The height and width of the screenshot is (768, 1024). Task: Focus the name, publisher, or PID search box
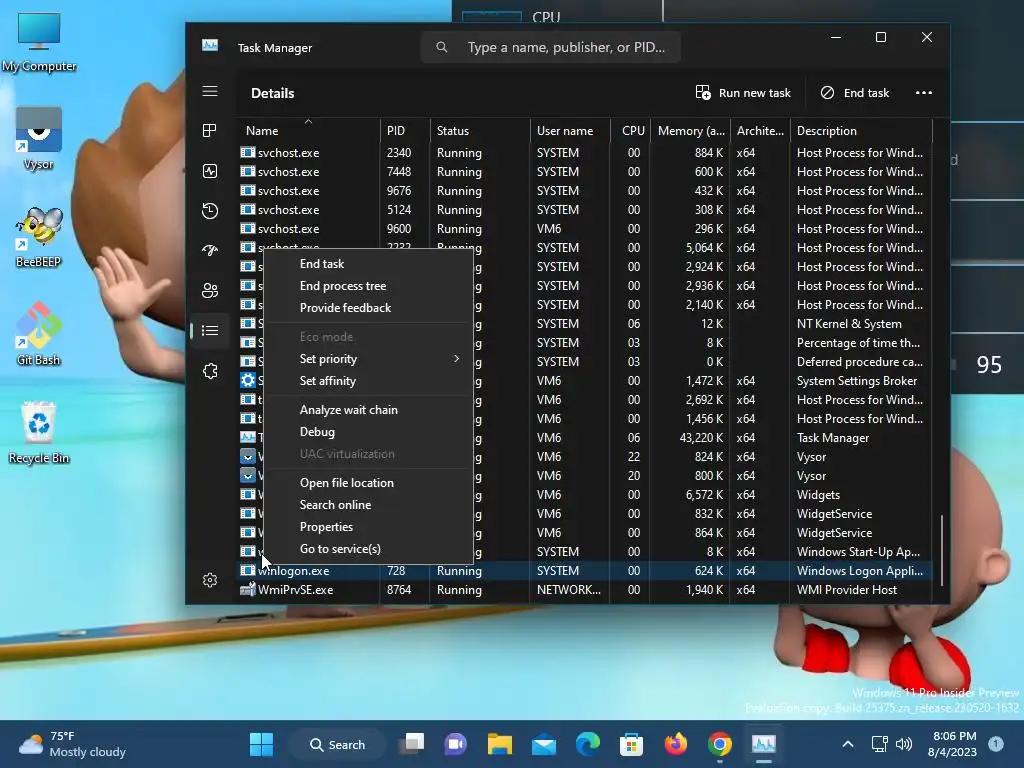[551, 47]
